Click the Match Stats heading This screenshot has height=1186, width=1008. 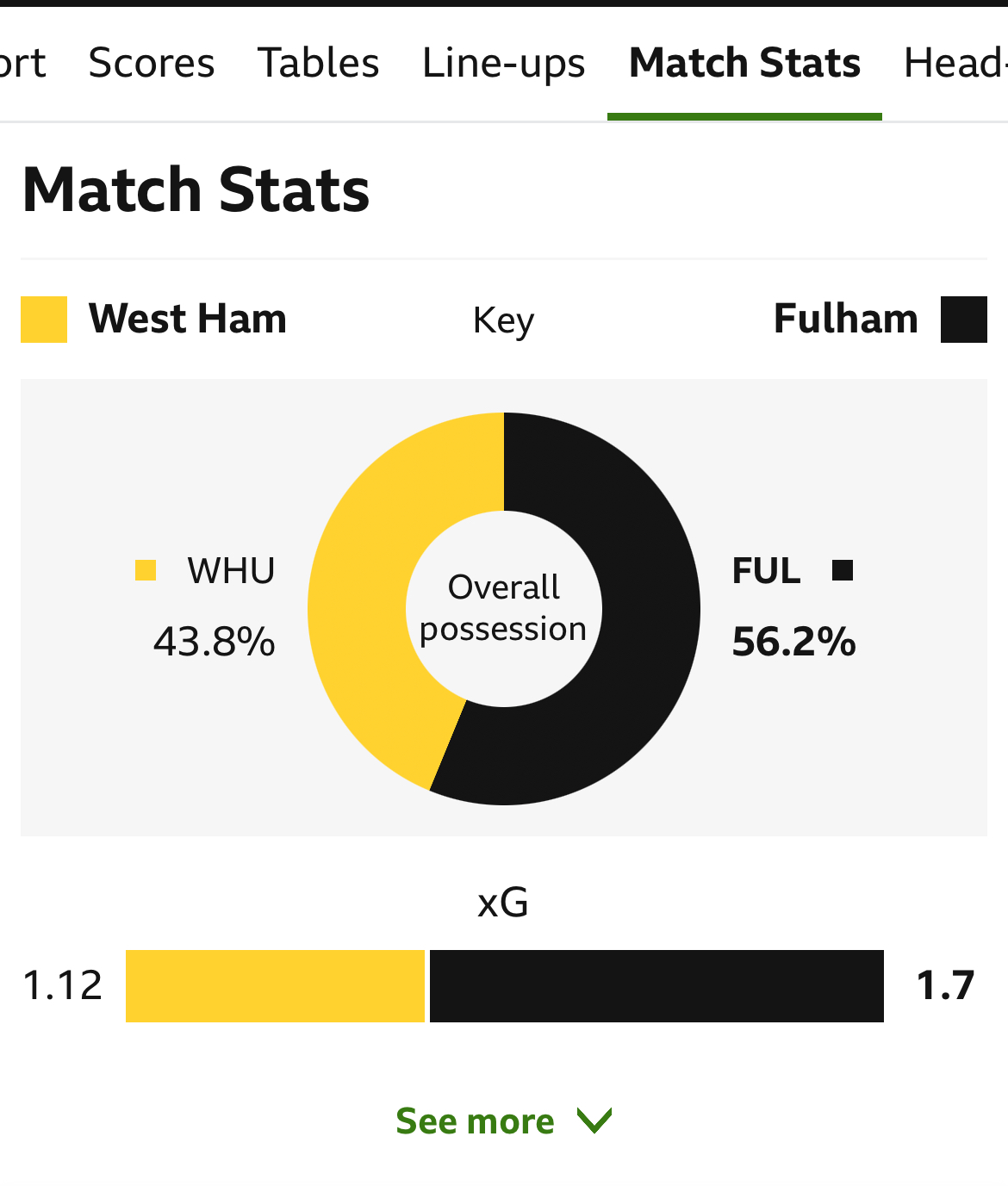(196, 189)
